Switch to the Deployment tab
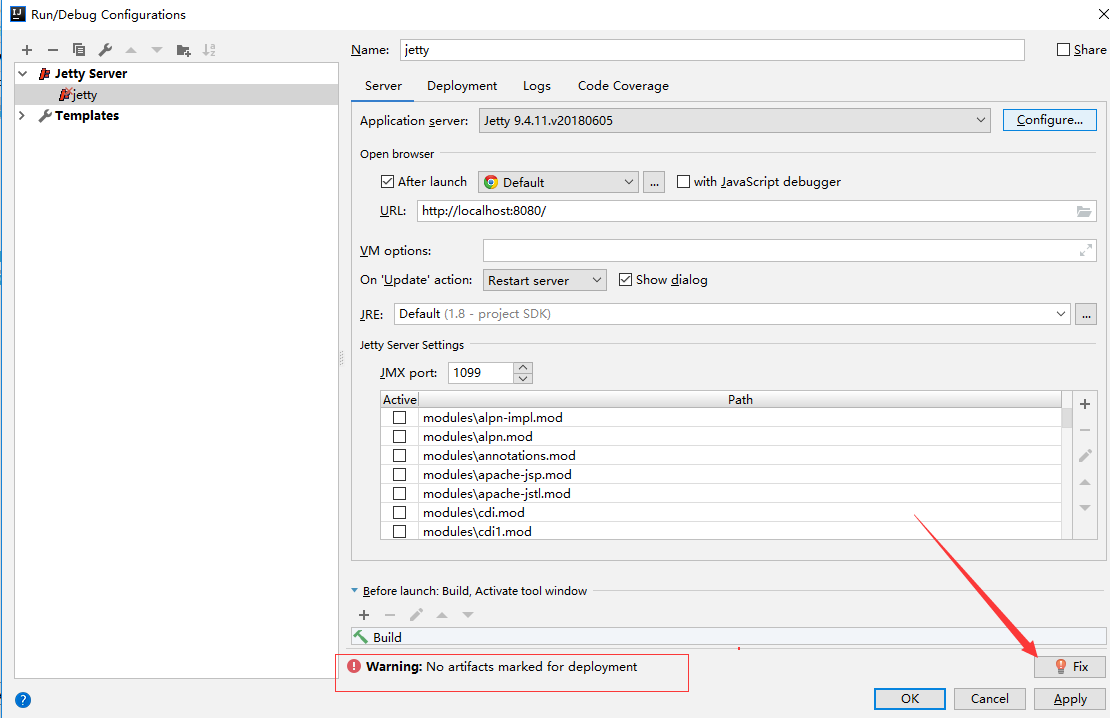Screen dimensions: 1110x718 pos(462,86)
